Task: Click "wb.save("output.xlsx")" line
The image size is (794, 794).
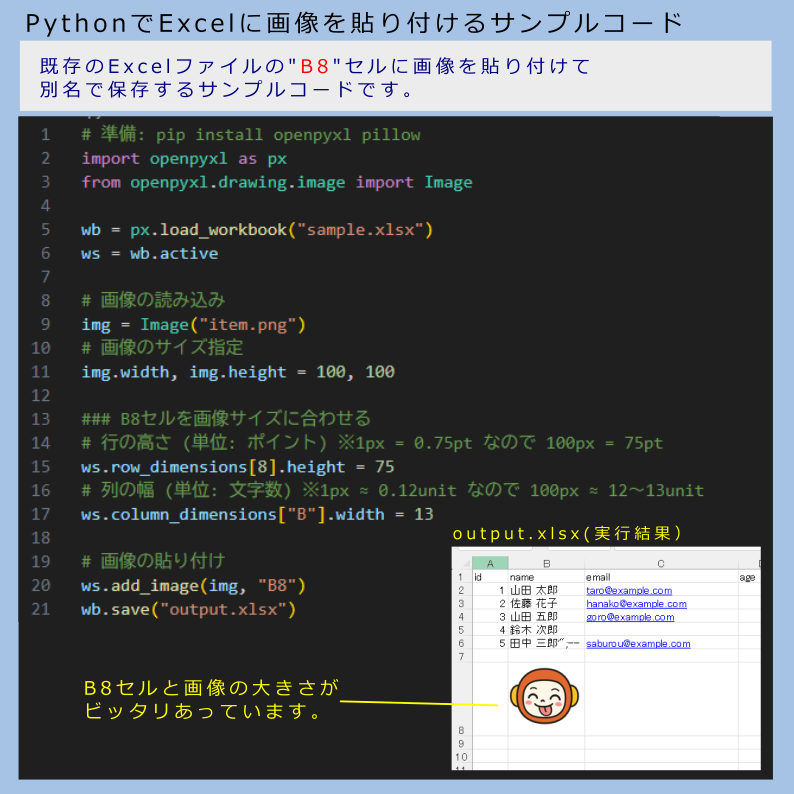Action: pyautogui.click(x=188, y=609)
